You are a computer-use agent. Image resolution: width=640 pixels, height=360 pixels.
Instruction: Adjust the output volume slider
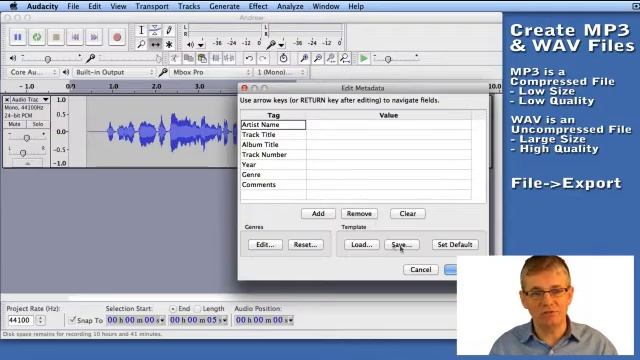tap(51, 59)
